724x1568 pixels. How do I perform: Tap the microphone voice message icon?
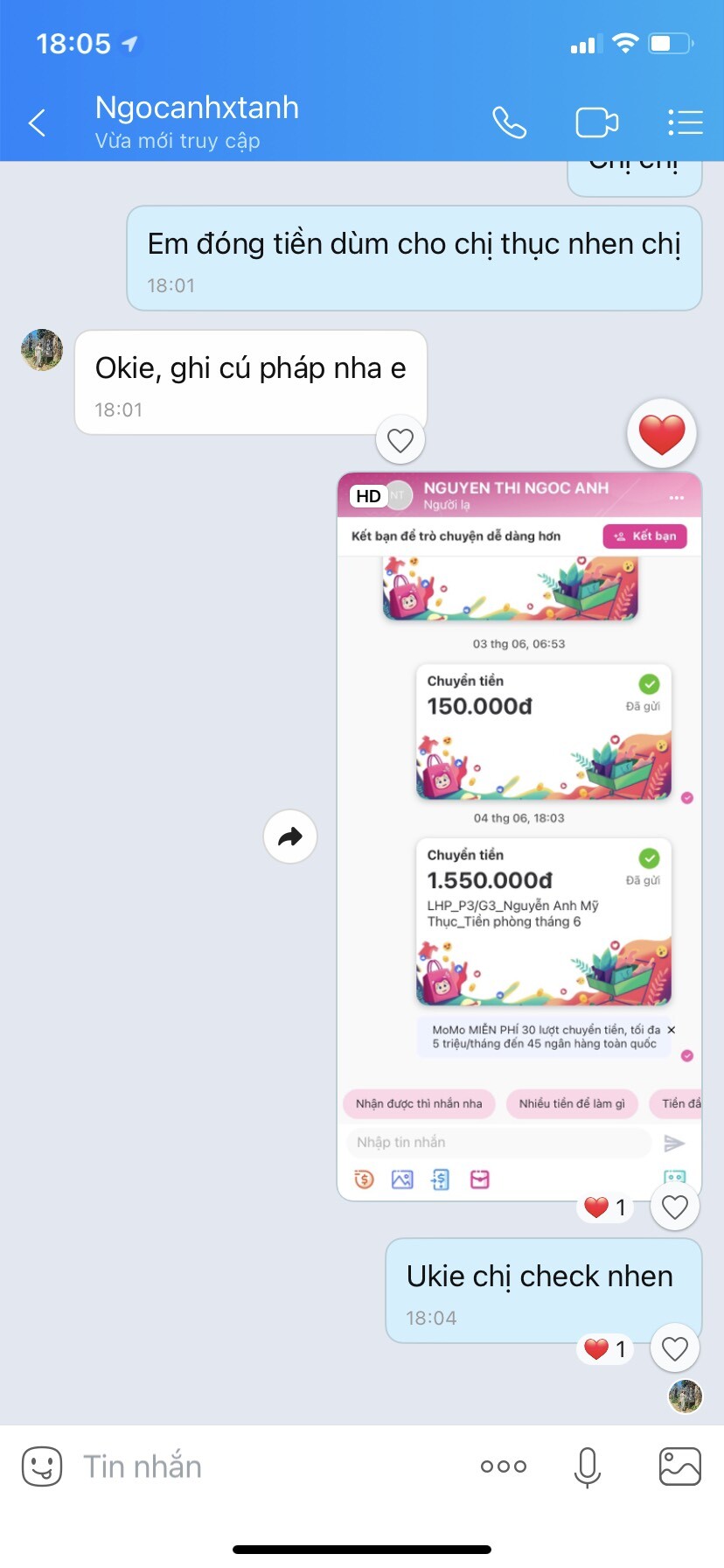click(x=588, y=1467)
